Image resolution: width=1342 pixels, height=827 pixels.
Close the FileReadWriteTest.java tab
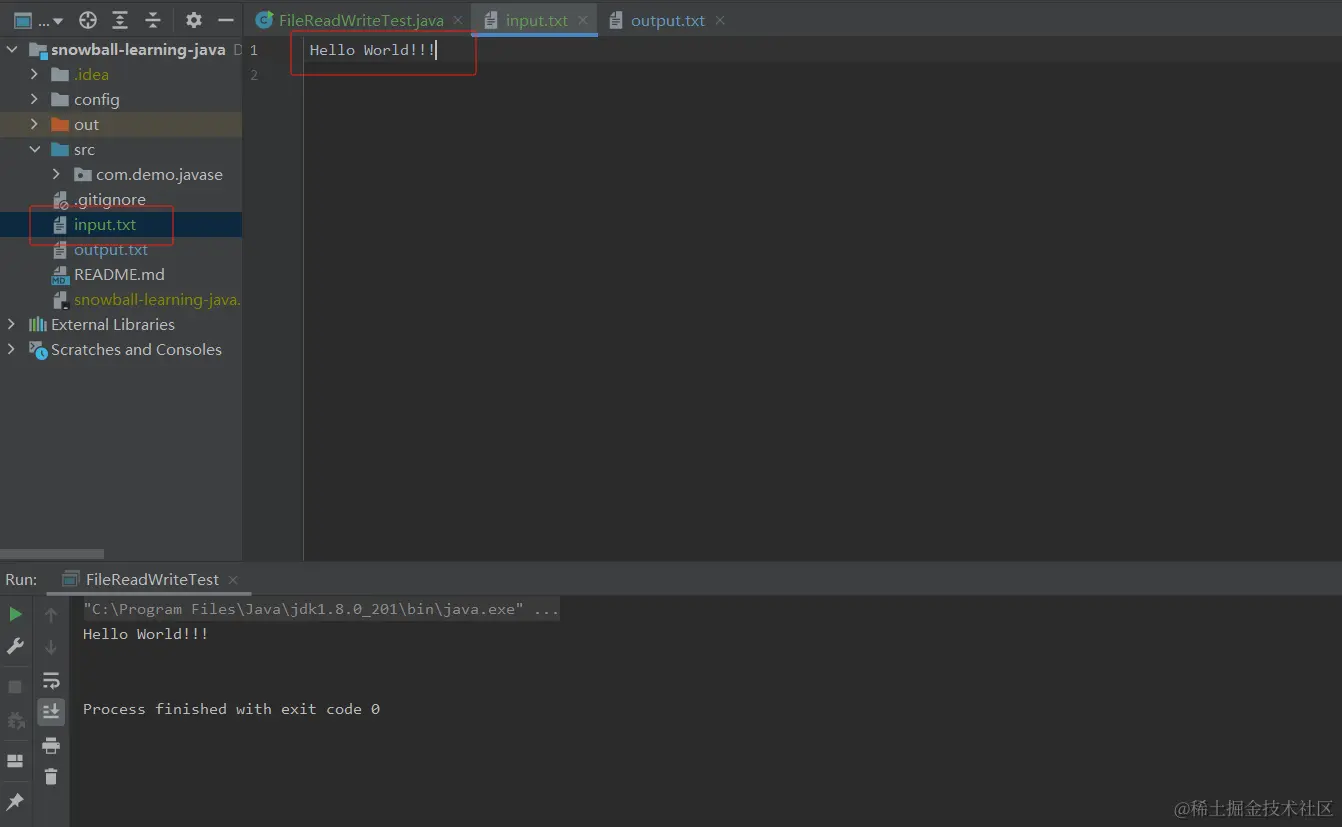pyautogui.click(x=458, y=20)
